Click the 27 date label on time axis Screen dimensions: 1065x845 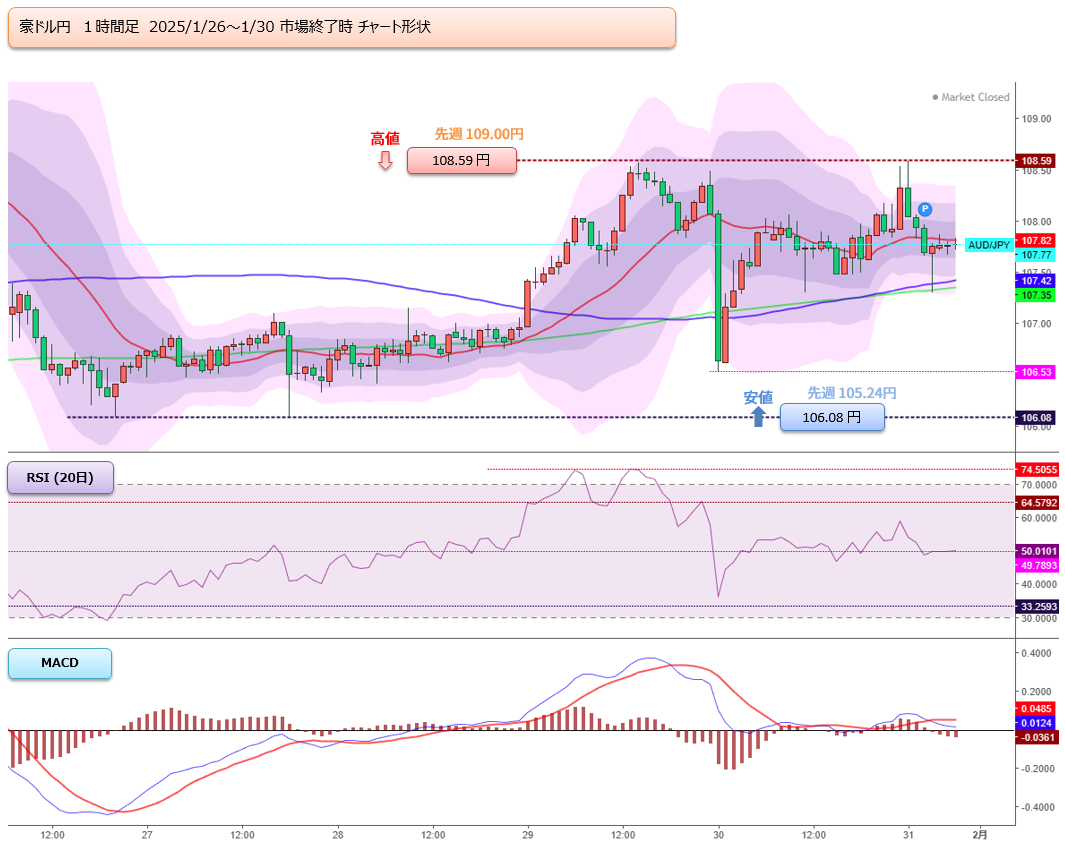(147, 835)
